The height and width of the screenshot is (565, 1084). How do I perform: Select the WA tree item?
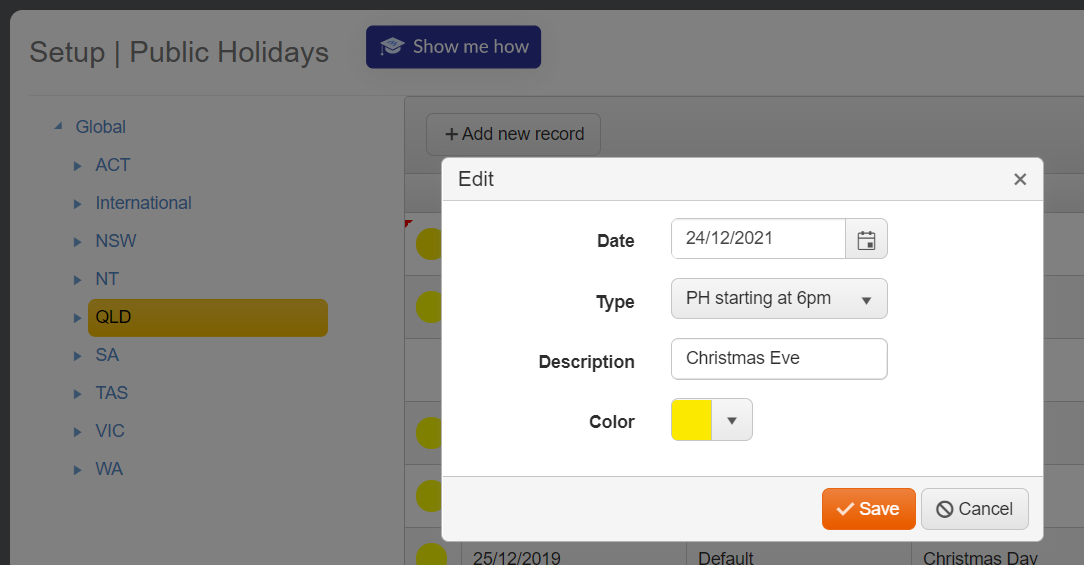tap(109, 469)
